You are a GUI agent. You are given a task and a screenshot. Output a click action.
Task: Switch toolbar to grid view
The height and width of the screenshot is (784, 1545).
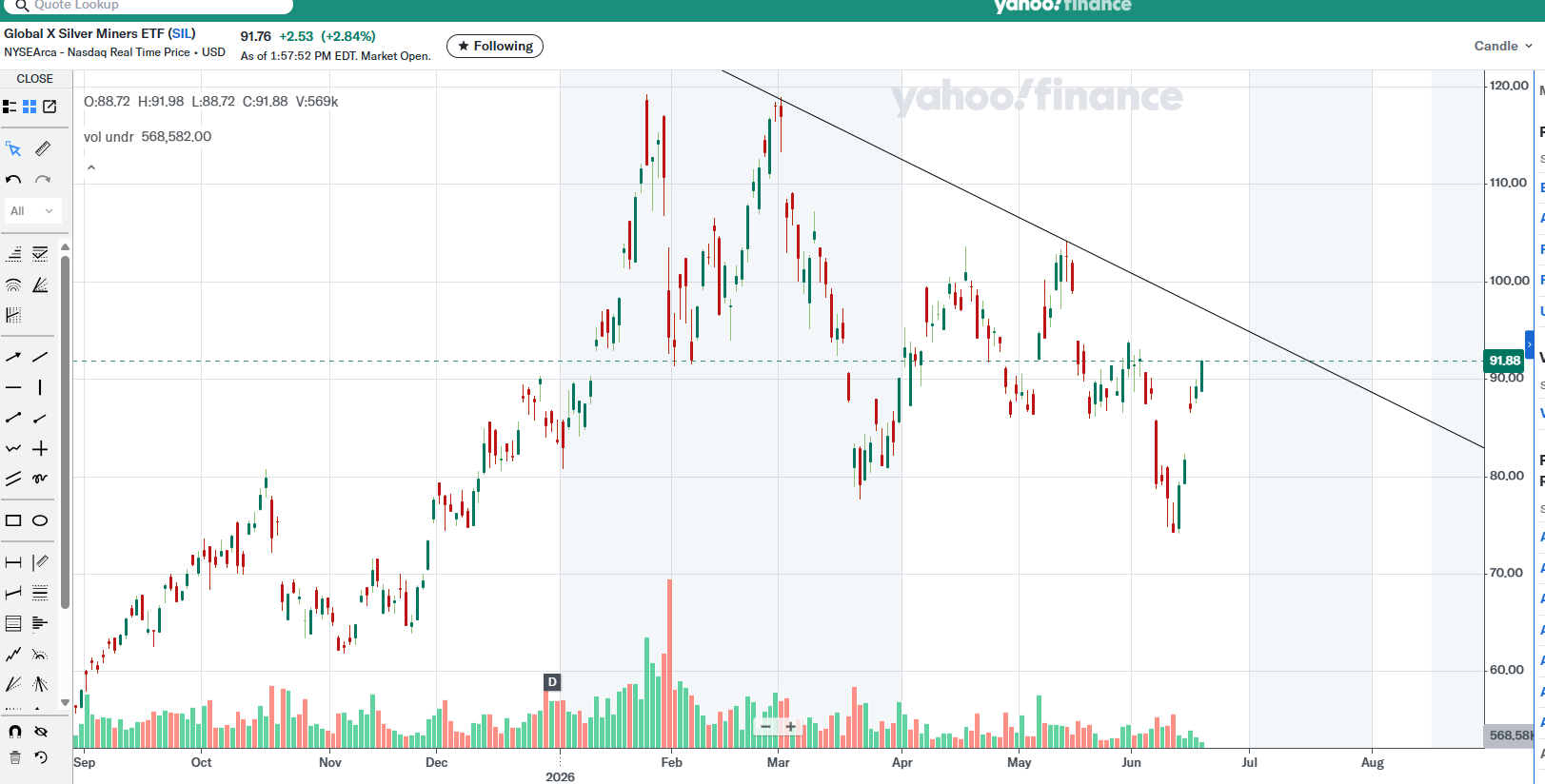(30, 107)
